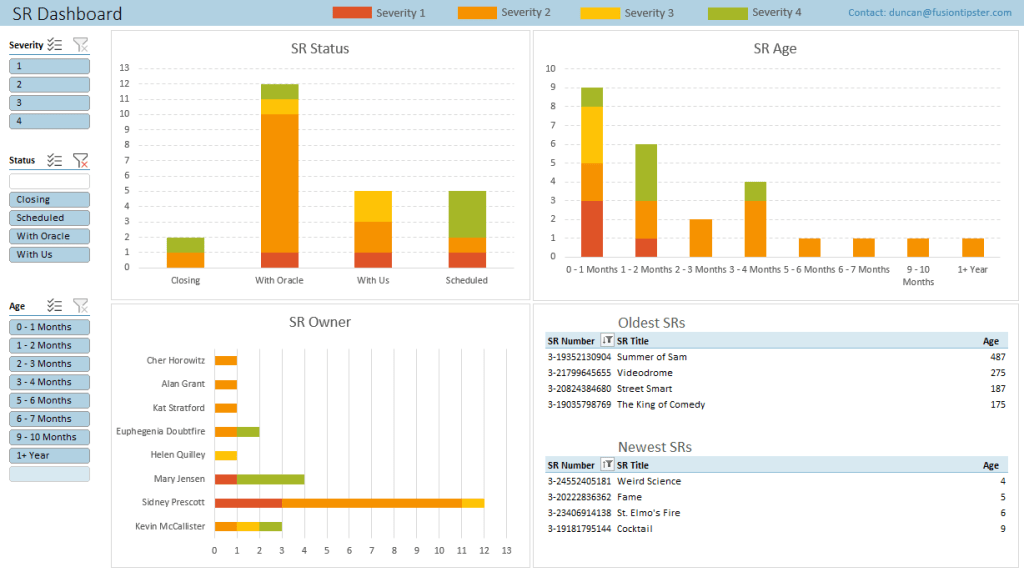
Task: Click the Summer of Sam row
Action: click(651, 357)
